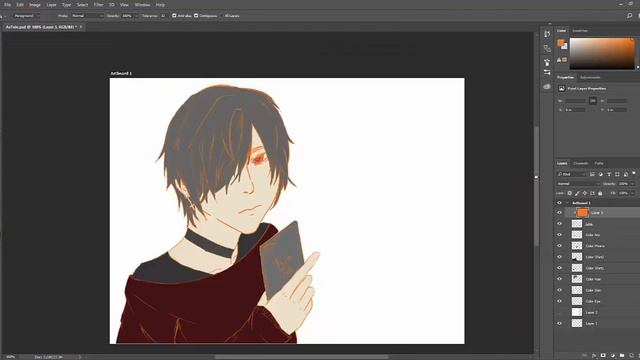This screenshot has height=360, width=640.
Task: Open the layer filter Kind dropdown
Action: pos(572,174)
